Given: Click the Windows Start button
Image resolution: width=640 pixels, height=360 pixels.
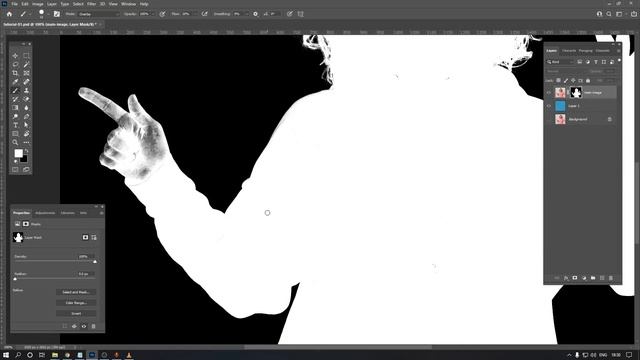Looking at the screenshot, I should pyautogui.click(x=6, y=355).
